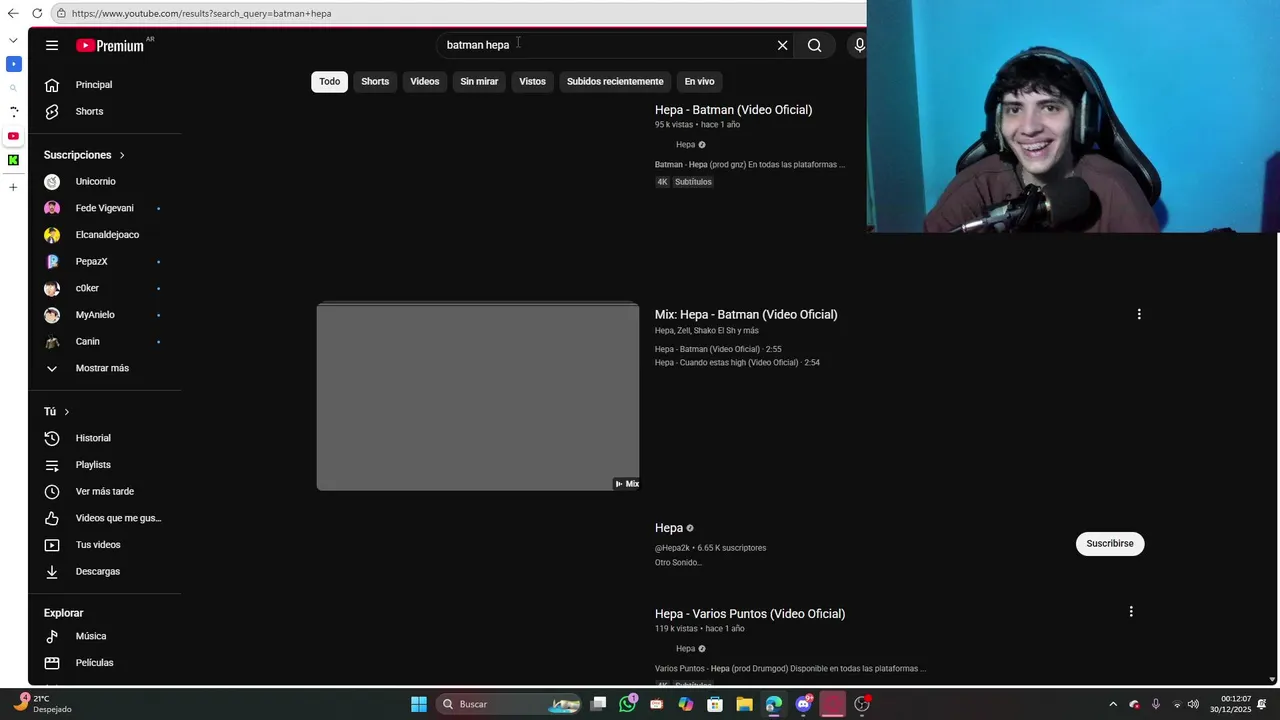This screenshot has width=1280, height=720.
Task: Open the YouTube hamburger guide menu
Action: [x=52, y=45]
